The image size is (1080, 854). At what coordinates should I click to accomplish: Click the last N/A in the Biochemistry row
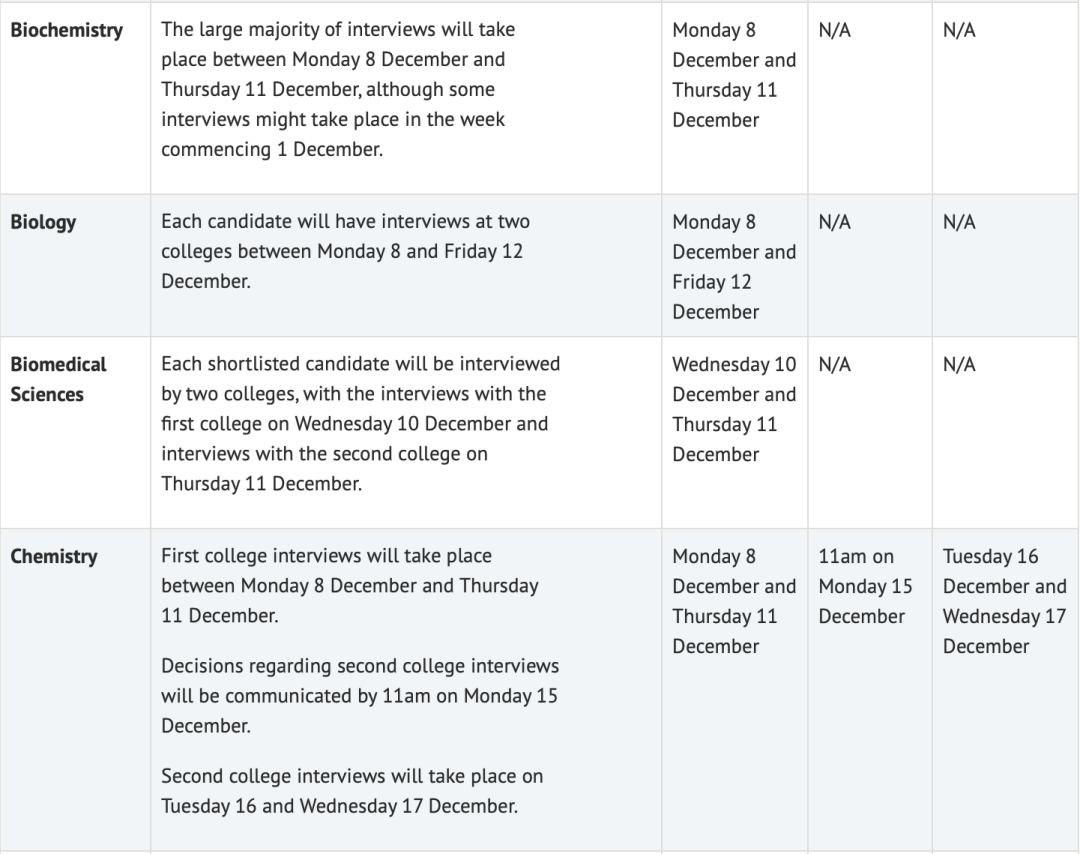click(x=959, y=30)
